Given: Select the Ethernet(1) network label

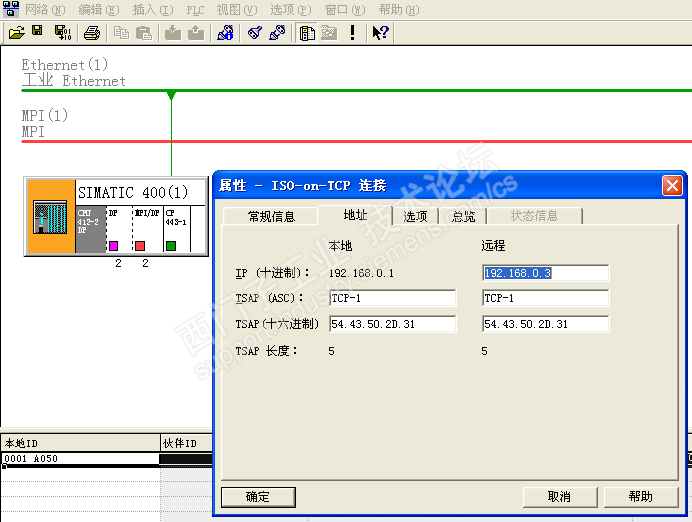Looking at the screenshot, I should [x=65, y=64].
